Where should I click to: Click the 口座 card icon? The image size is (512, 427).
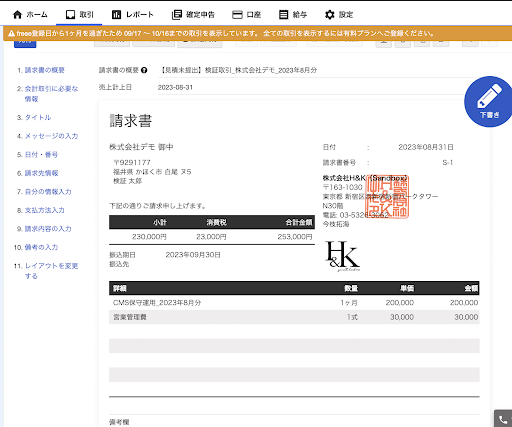[237, 15]
